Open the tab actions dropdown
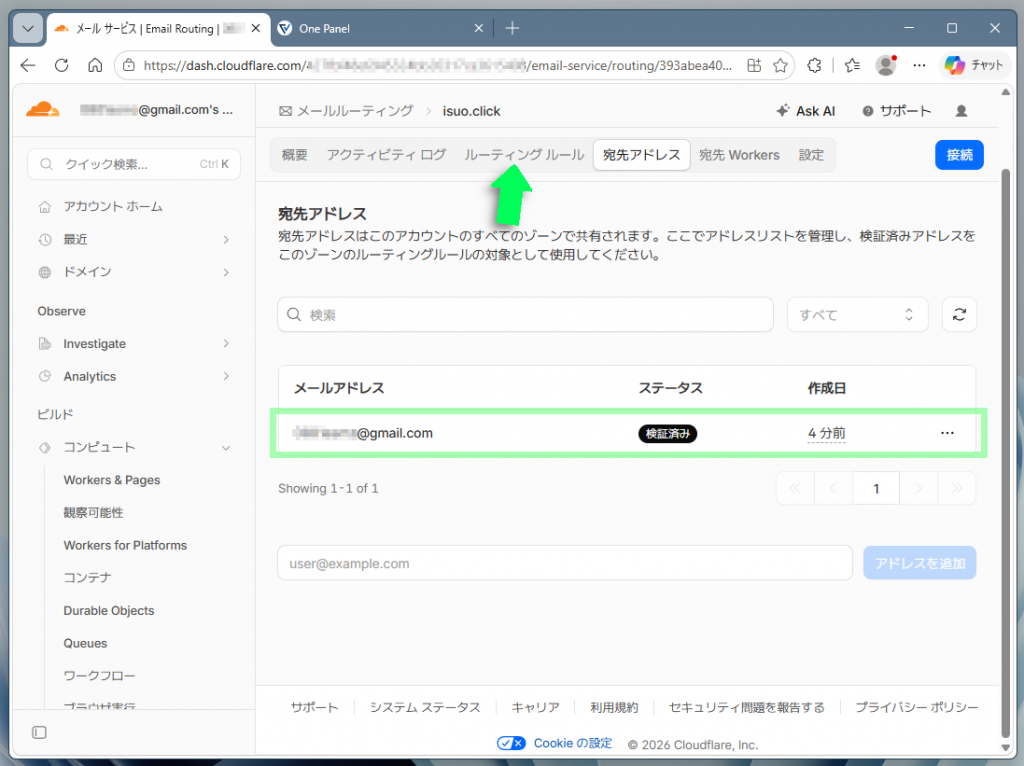The image size is (1024, 766). (28, 29)
